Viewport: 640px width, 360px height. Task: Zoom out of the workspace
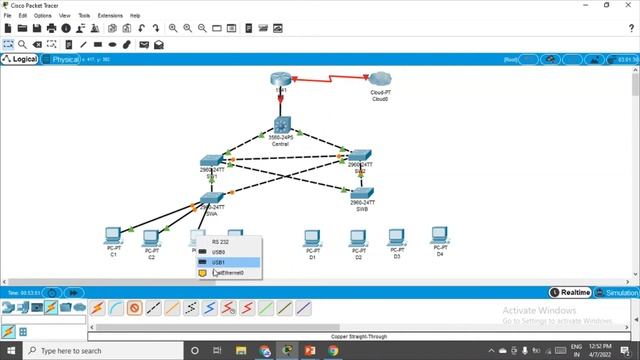tap(202, 28)
